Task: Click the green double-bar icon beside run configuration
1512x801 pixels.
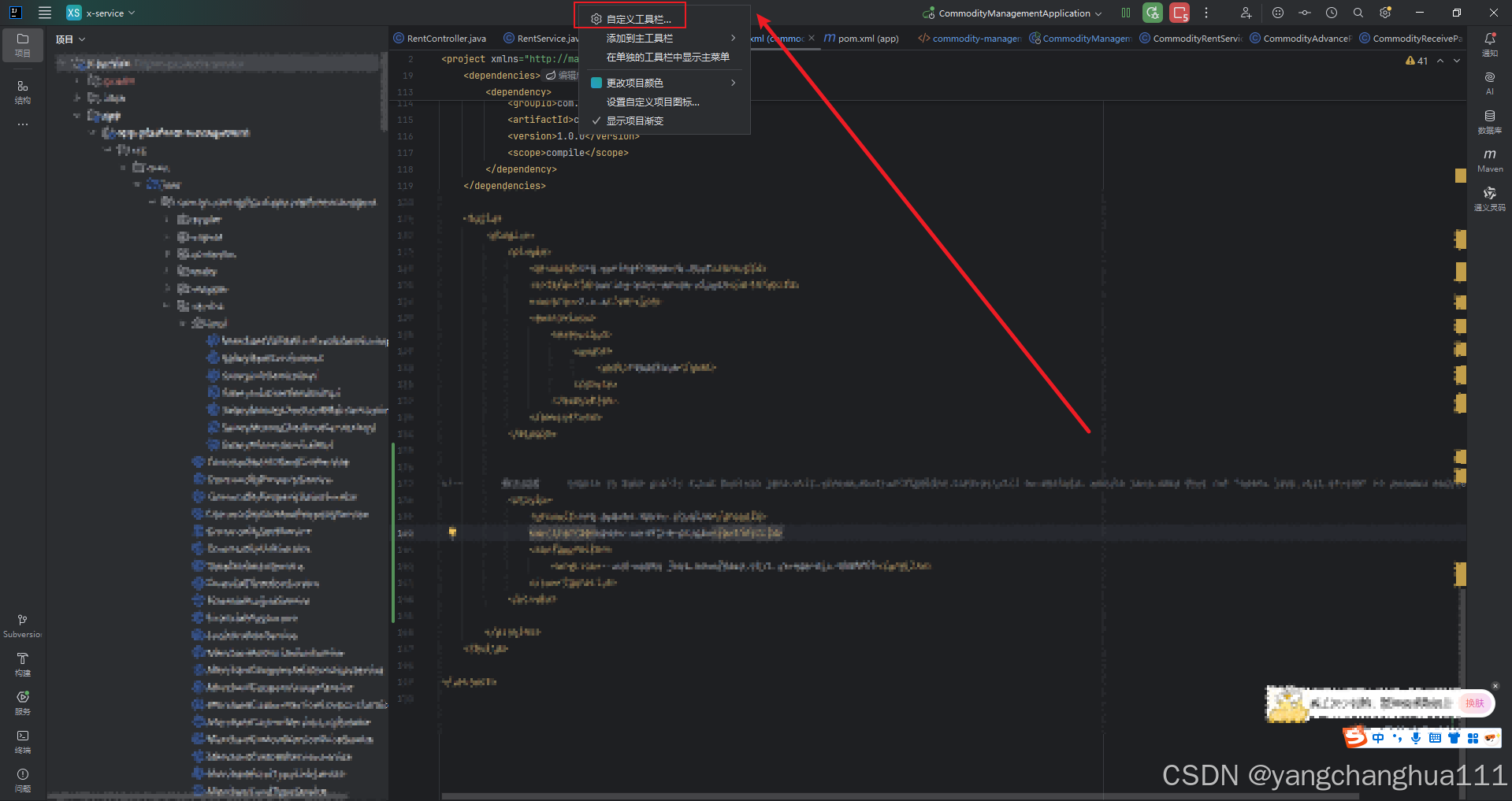Action: pos(1126,13)
